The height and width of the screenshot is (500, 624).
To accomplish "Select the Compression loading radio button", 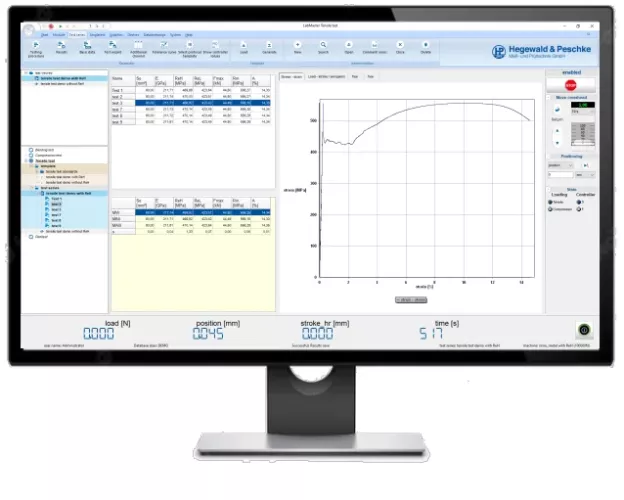I will tap(551, 208).
